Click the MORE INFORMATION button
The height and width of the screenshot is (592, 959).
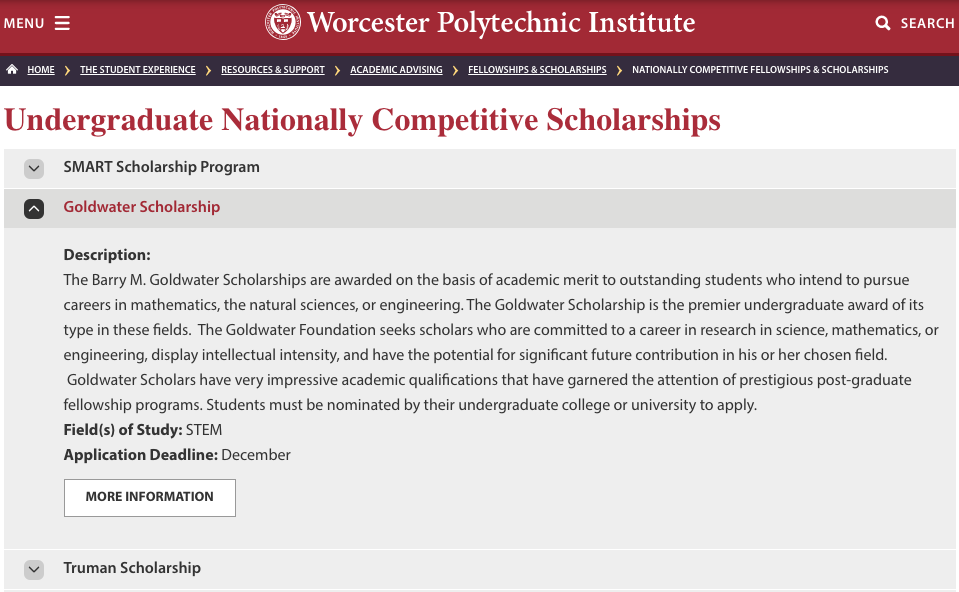(150, 497)
